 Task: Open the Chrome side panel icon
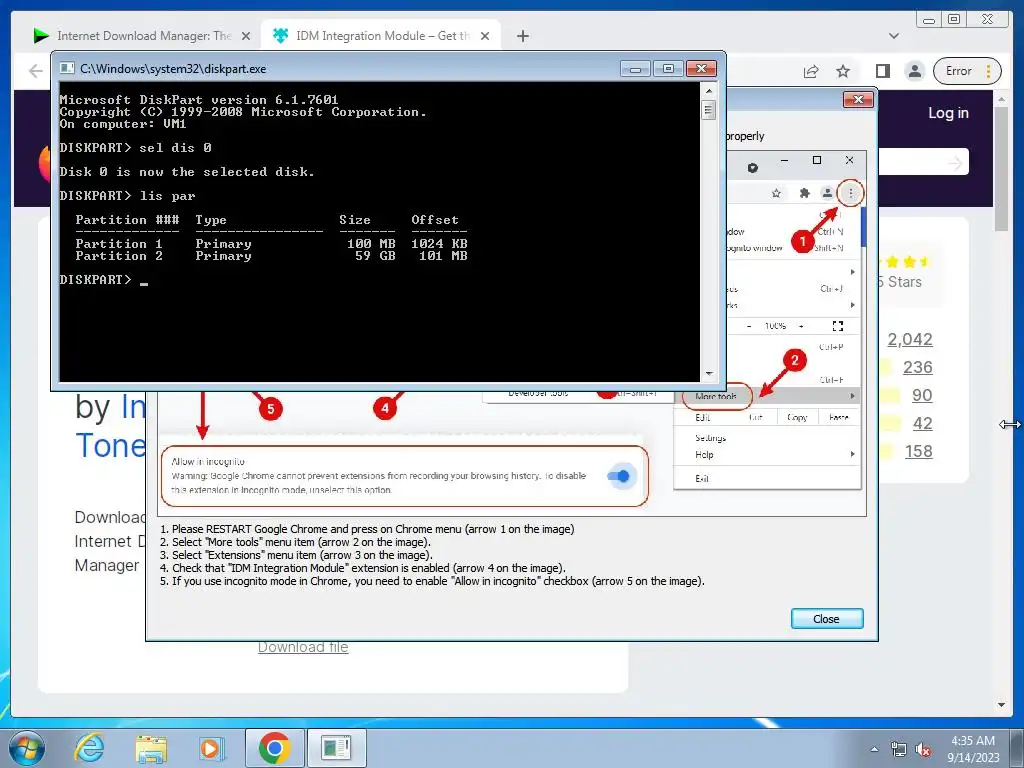(882, 71)
